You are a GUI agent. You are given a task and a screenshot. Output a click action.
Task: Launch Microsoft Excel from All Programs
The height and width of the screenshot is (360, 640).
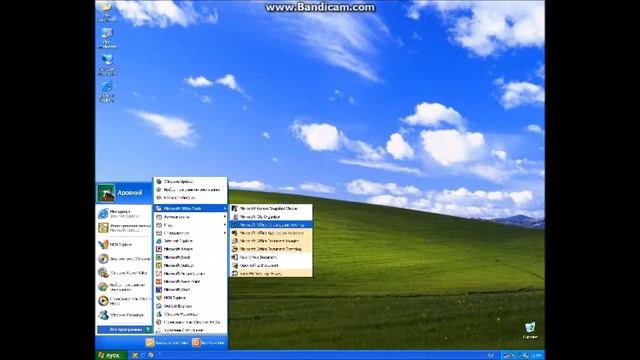191,257
